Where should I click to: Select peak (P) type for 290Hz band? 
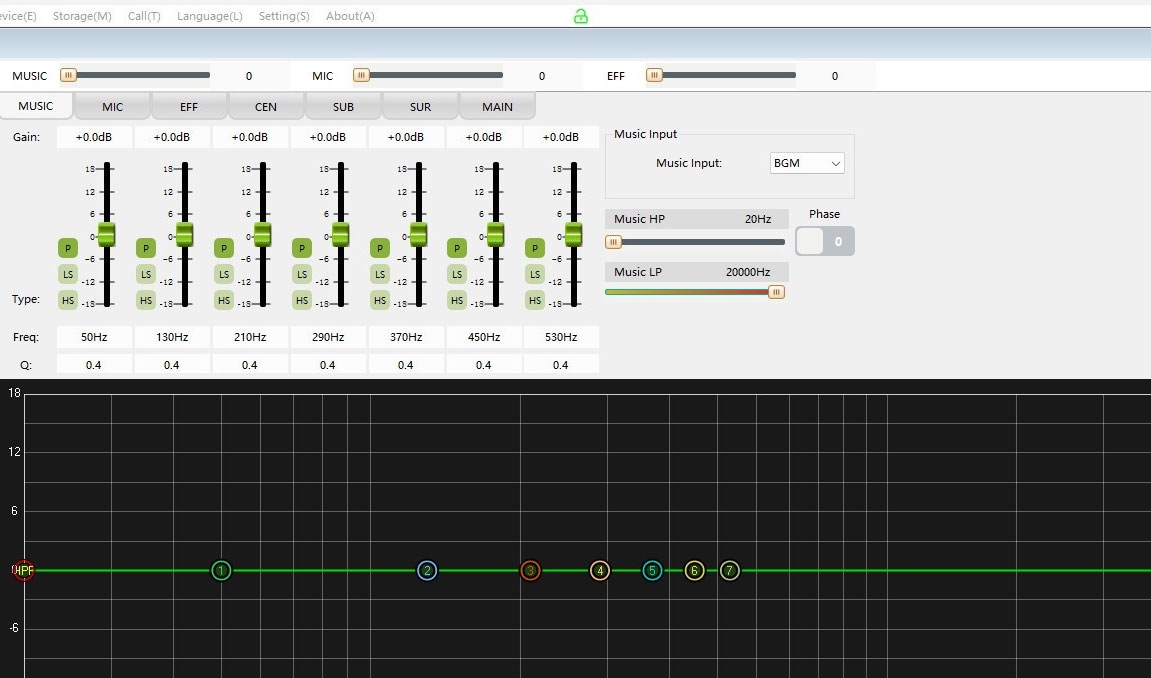pos(301,248)
